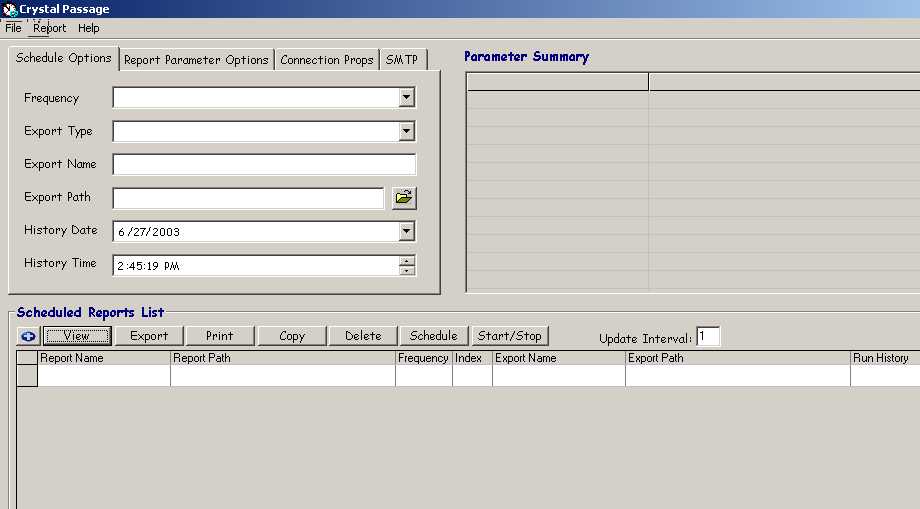The width and height of the screenshot is (920, 509).
Task: Click the Update Interval label
Action: pyautogui.click(x=645, y=339)
